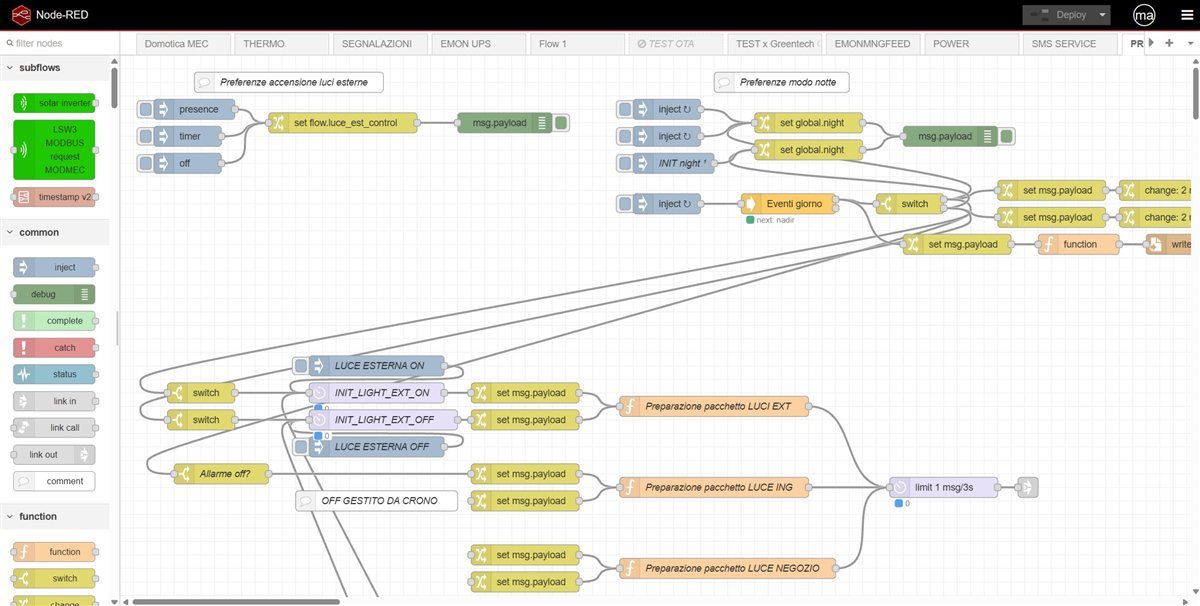Viewport: 1200px width, 606px height.
Task: Add a new flow with the plus button
Action: (x=1168, y=43)
